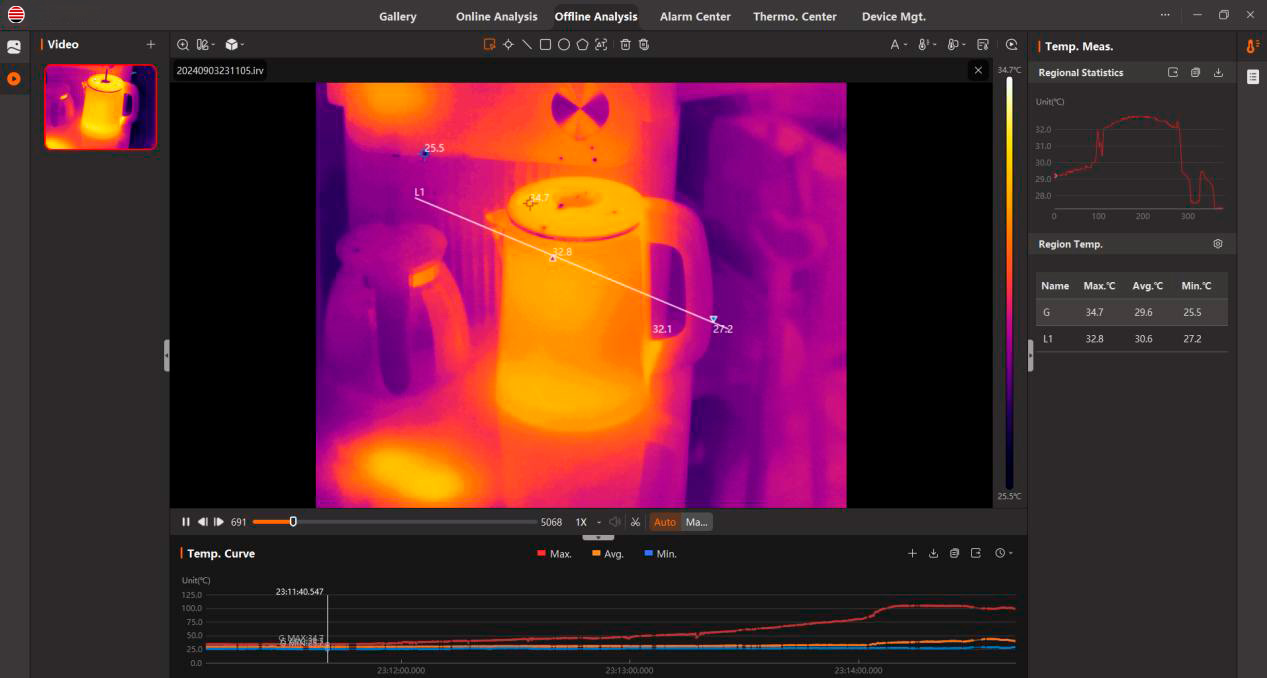
Task: Step back one frame
Action: 202,522
